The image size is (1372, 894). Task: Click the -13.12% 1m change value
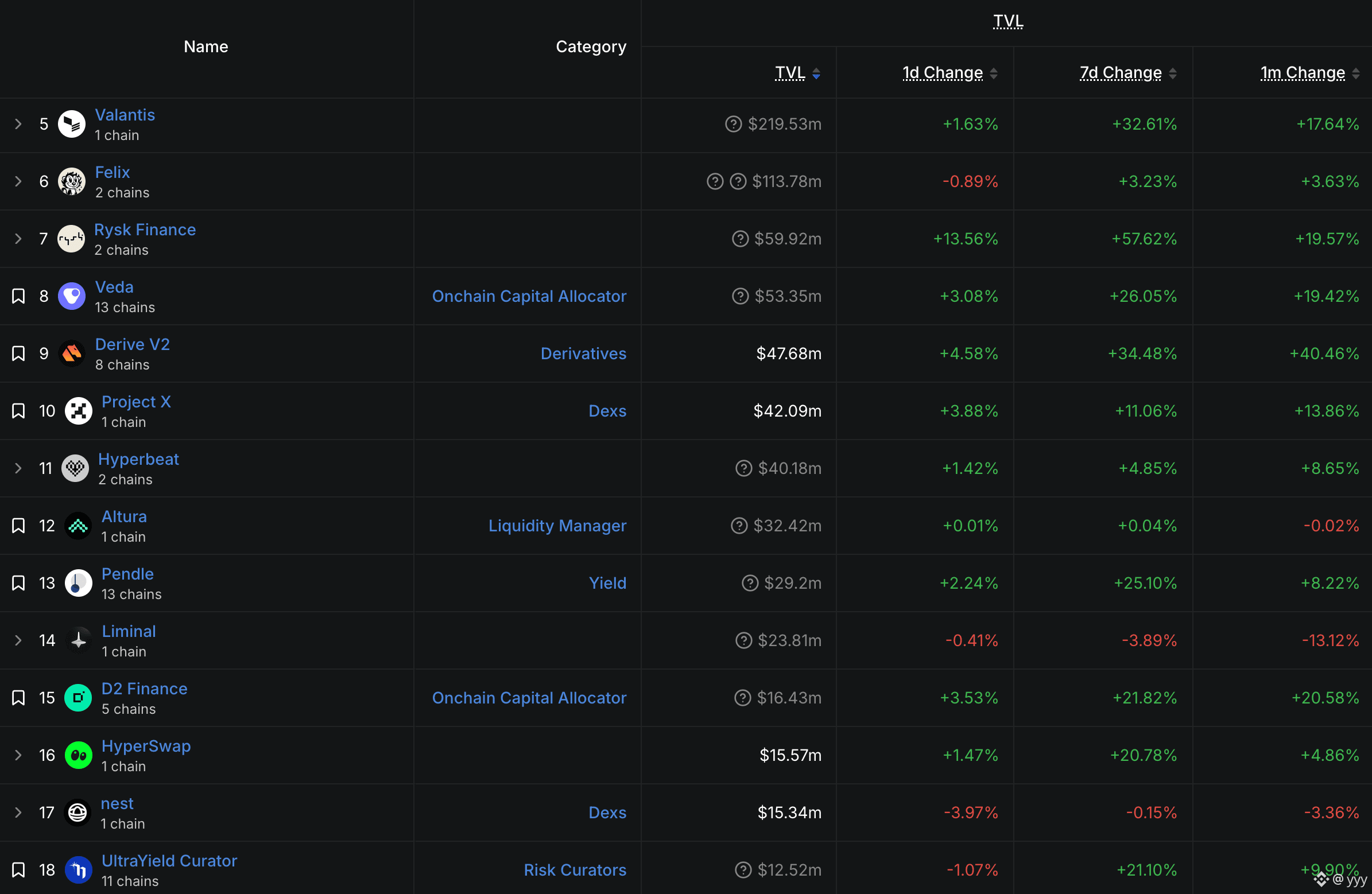point(1331,640)
